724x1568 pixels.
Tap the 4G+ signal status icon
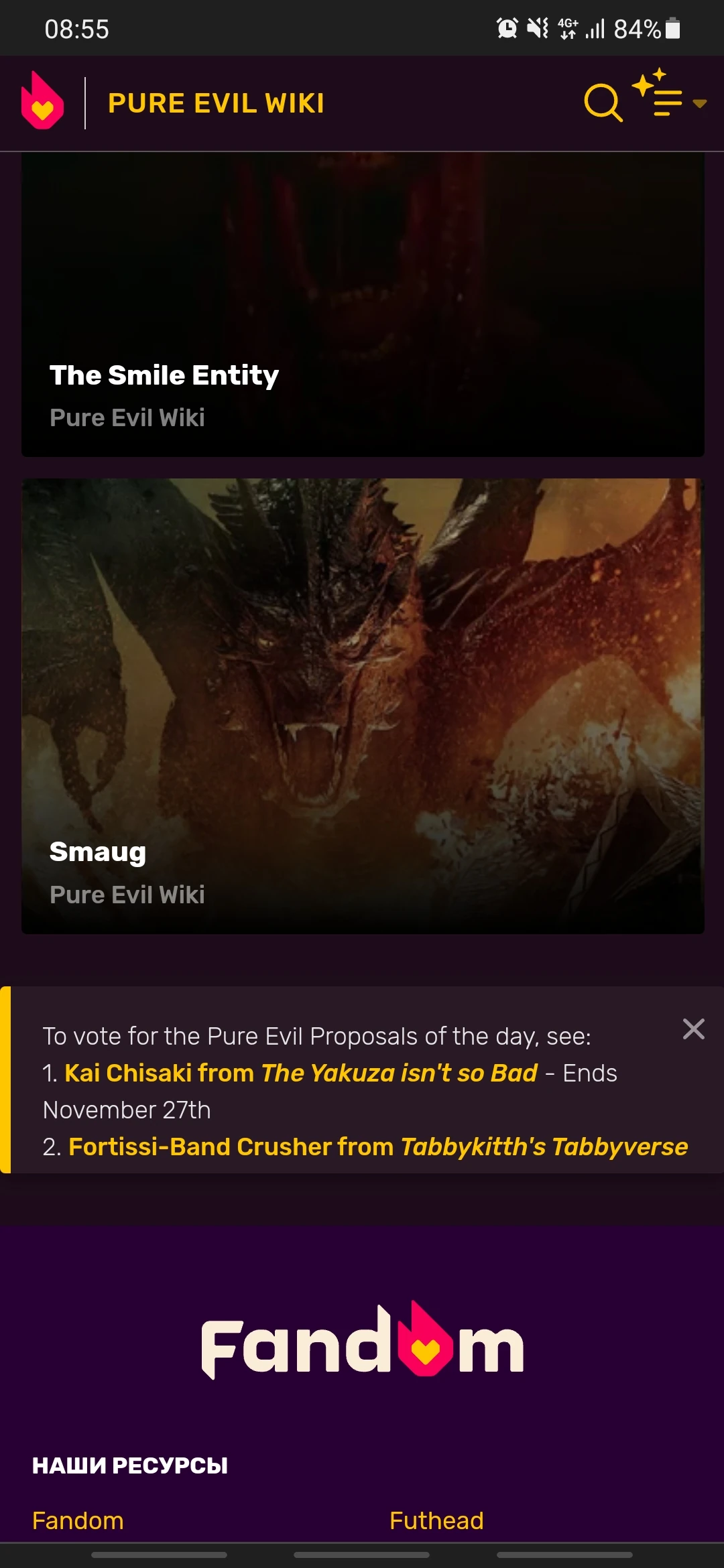click(568, 29)
